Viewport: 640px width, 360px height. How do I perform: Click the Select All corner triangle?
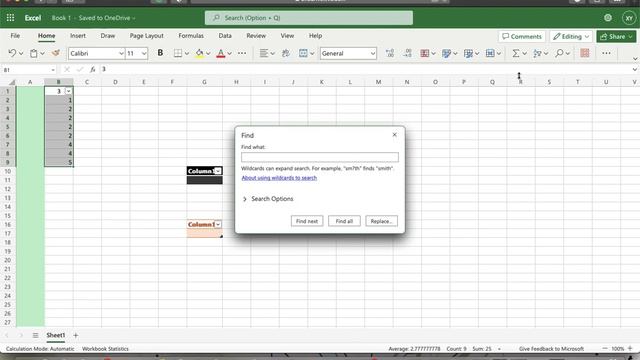point(11,82)
